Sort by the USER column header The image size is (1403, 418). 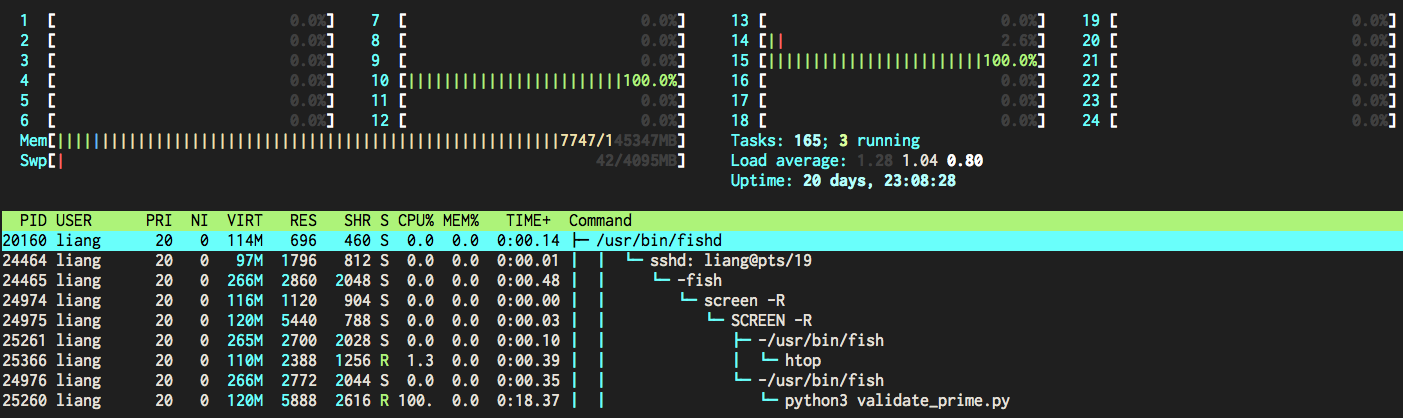(74, 220)
